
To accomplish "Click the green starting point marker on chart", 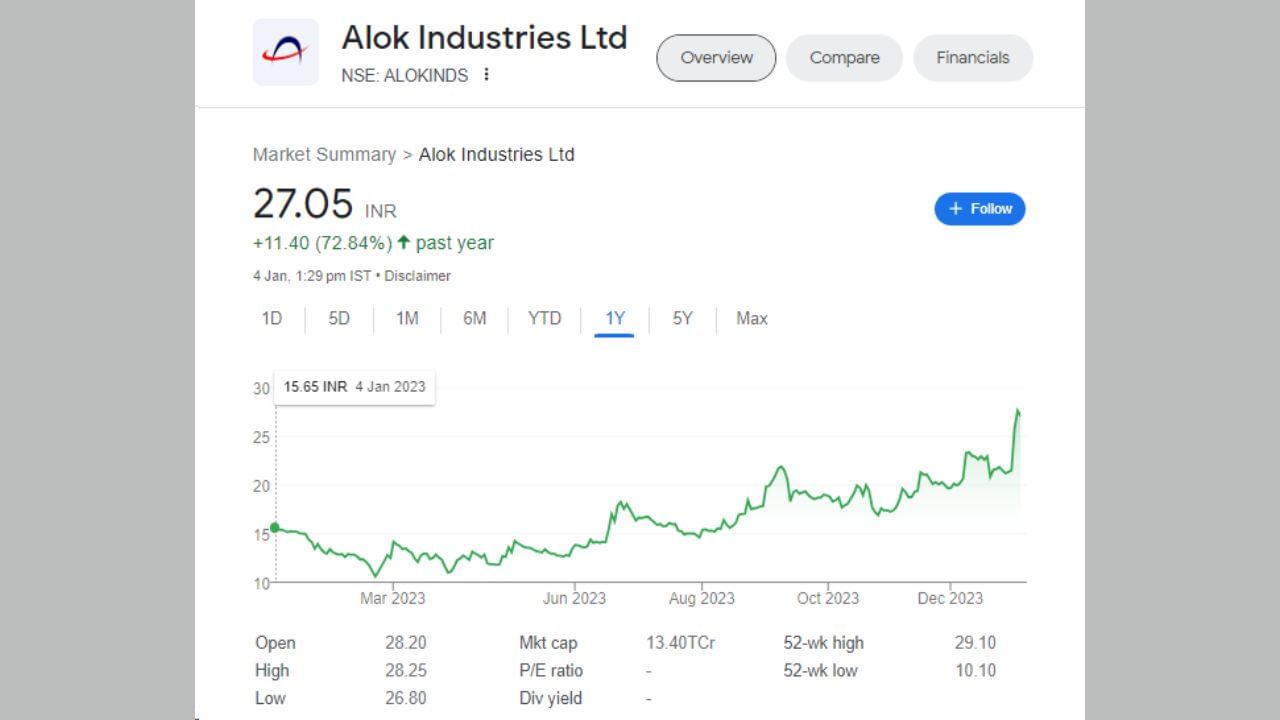I will click(275, 528).
